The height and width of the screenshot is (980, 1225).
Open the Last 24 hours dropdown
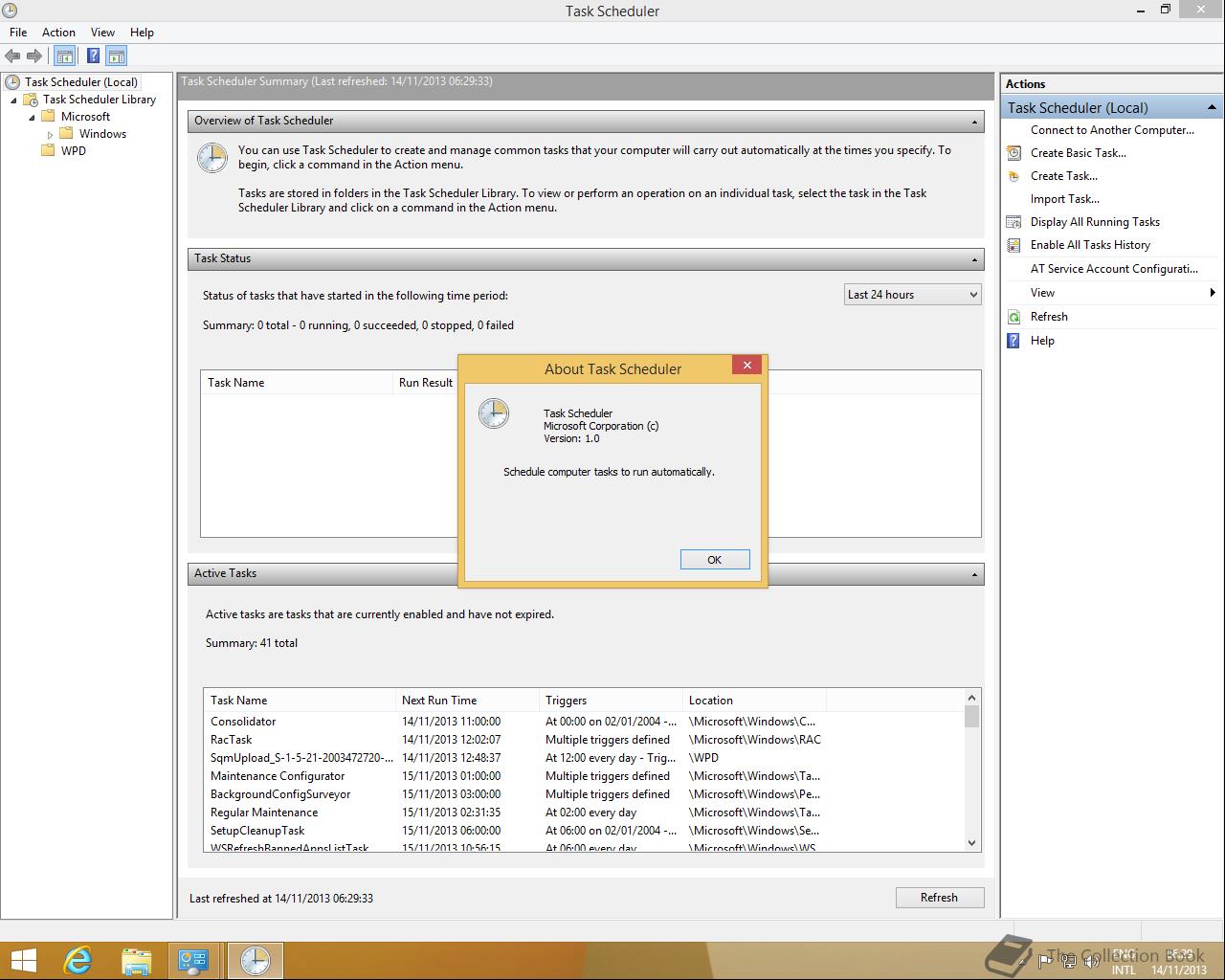click(913, 295)
